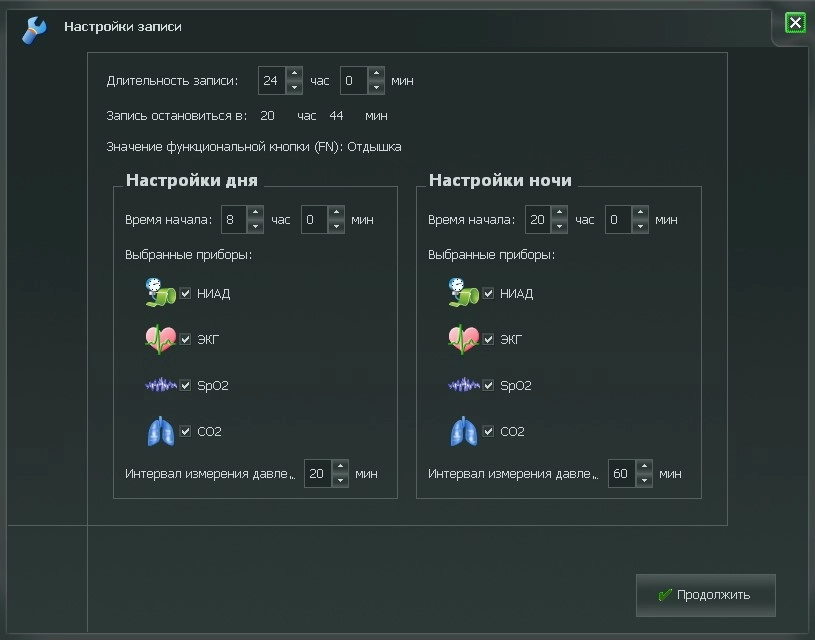The height and width of the screenshot is (640, 815).
Task: Click the НИАД blood pressure icon in night settings
Action: pyautogui.click(x=463, y=292)
